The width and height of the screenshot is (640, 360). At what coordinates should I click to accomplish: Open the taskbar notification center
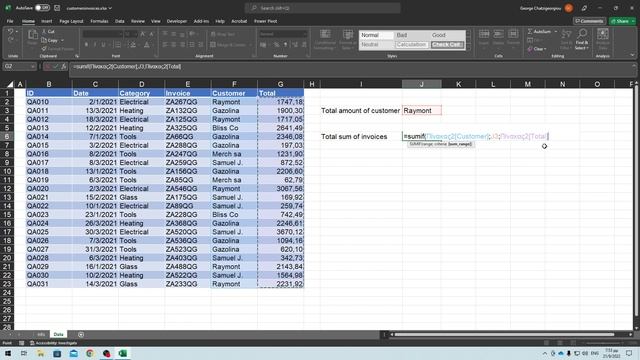coord(629,353)
